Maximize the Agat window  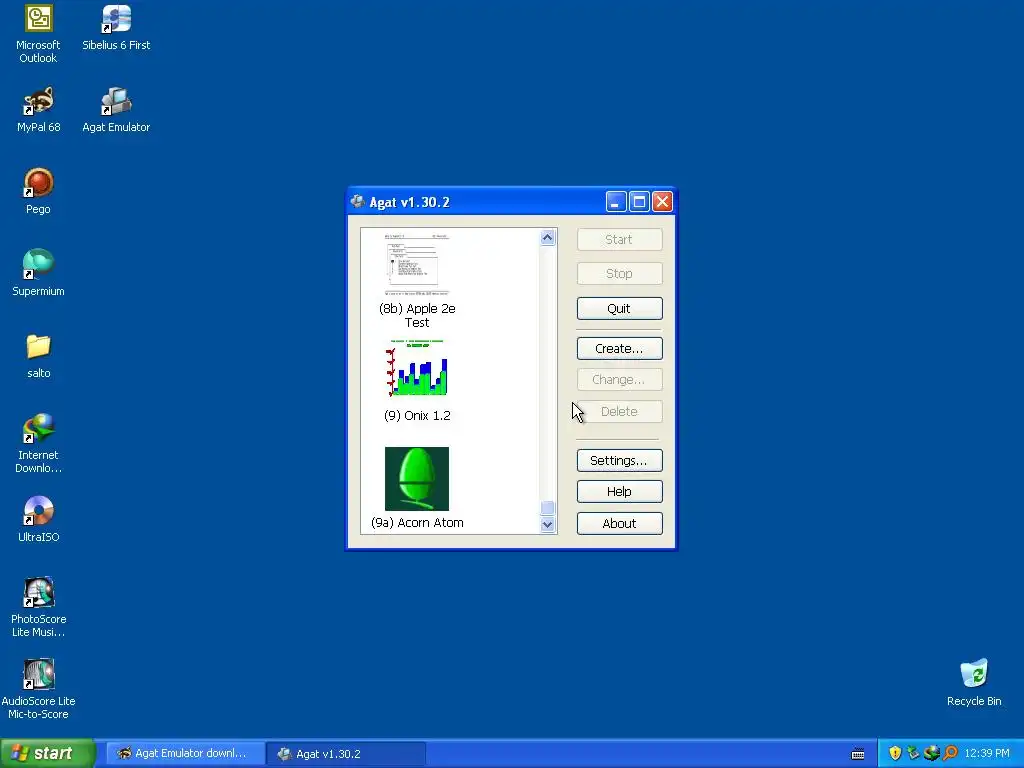[639, 202]
